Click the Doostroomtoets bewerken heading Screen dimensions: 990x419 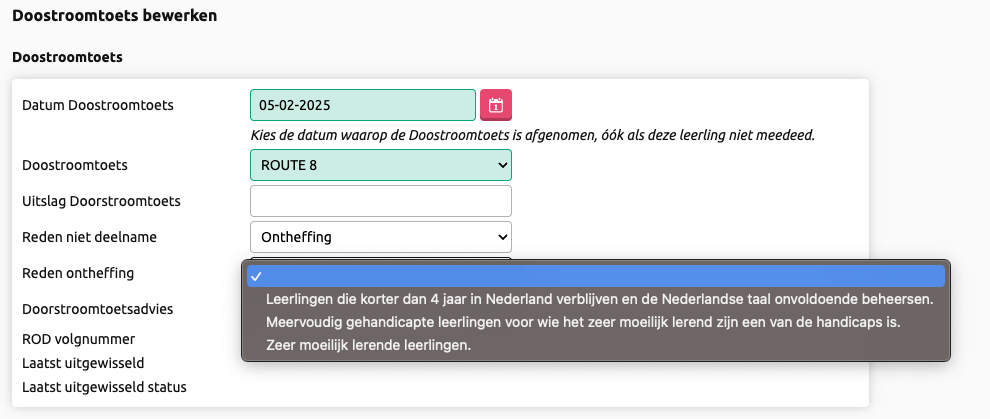click(x=114, y=16)
